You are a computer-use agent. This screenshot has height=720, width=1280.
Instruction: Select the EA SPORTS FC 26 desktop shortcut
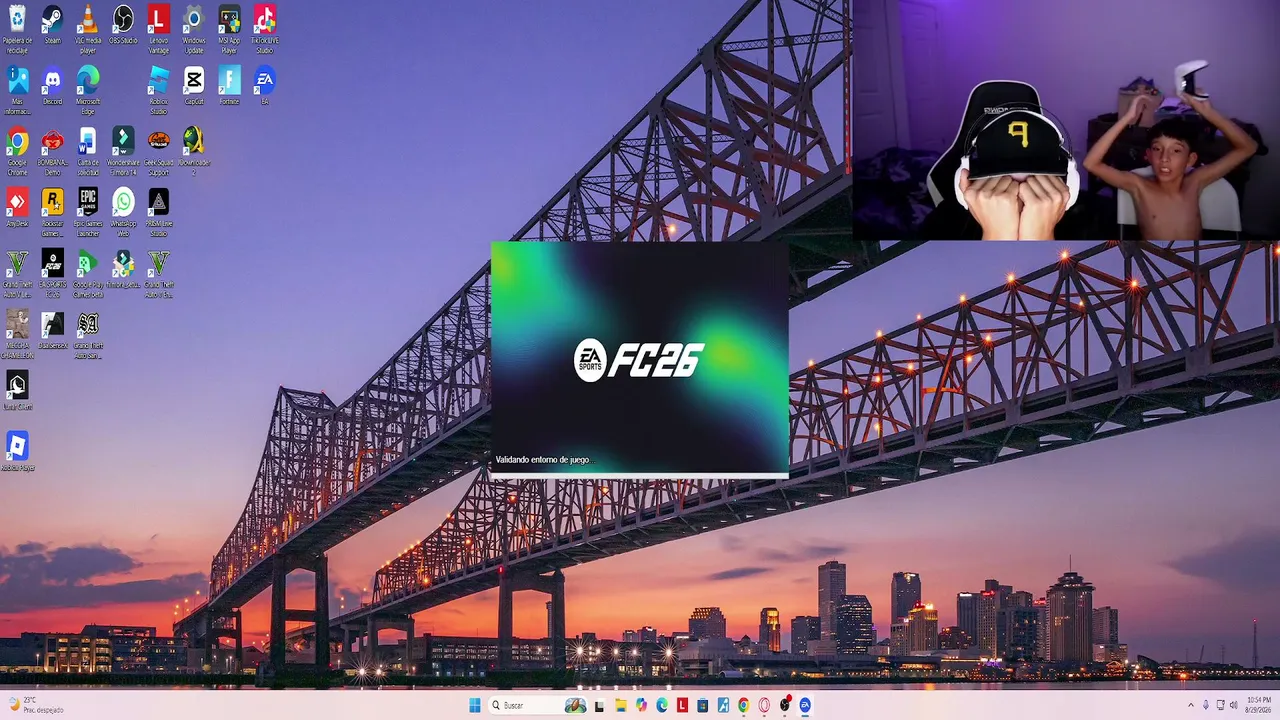tap(52, 274)
